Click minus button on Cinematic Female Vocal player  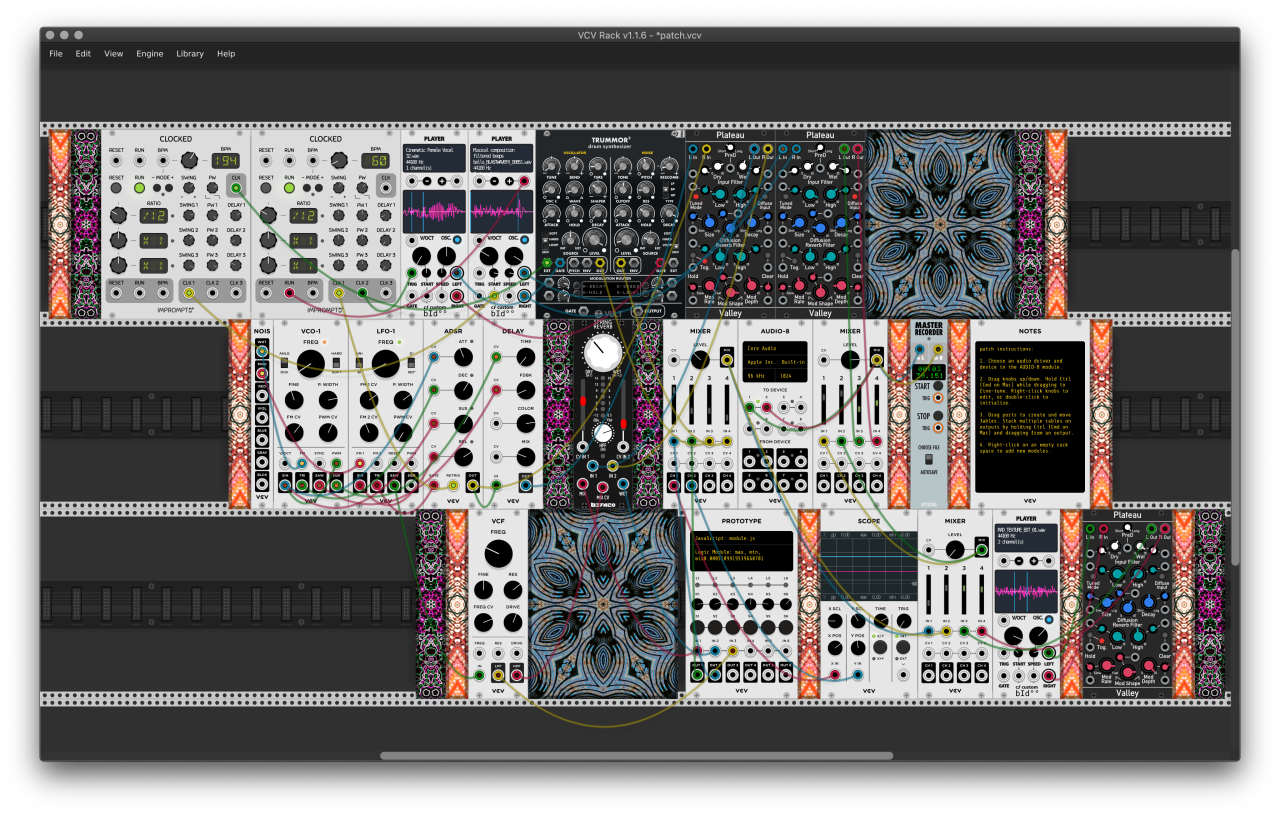coord(427,182)
